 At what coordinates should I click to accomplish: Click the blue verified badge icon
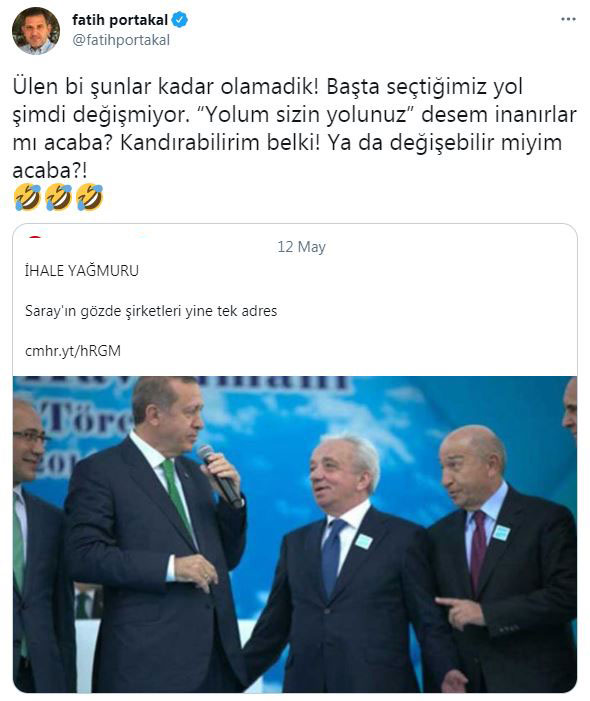click(x=179, y=20)
